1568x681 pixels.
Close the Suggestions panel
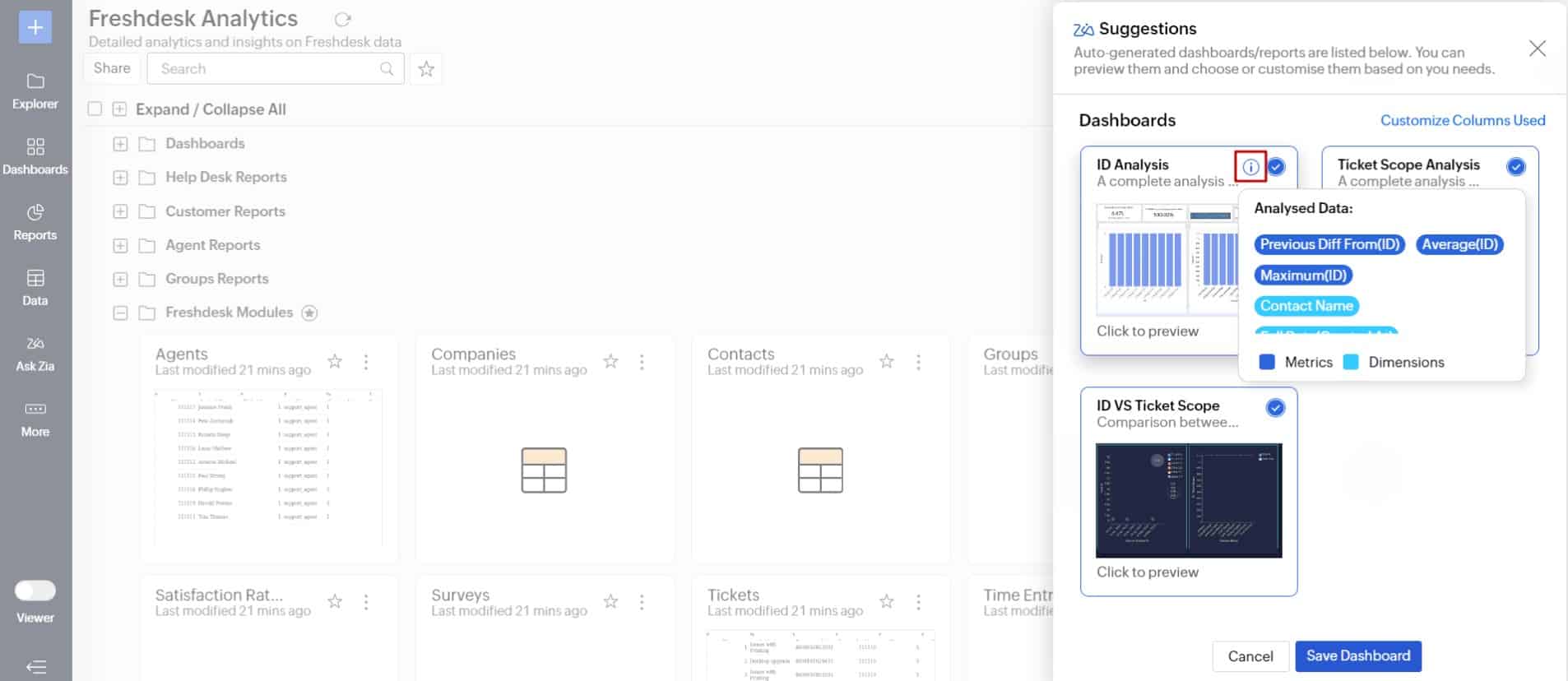[x=1537, y=49]
